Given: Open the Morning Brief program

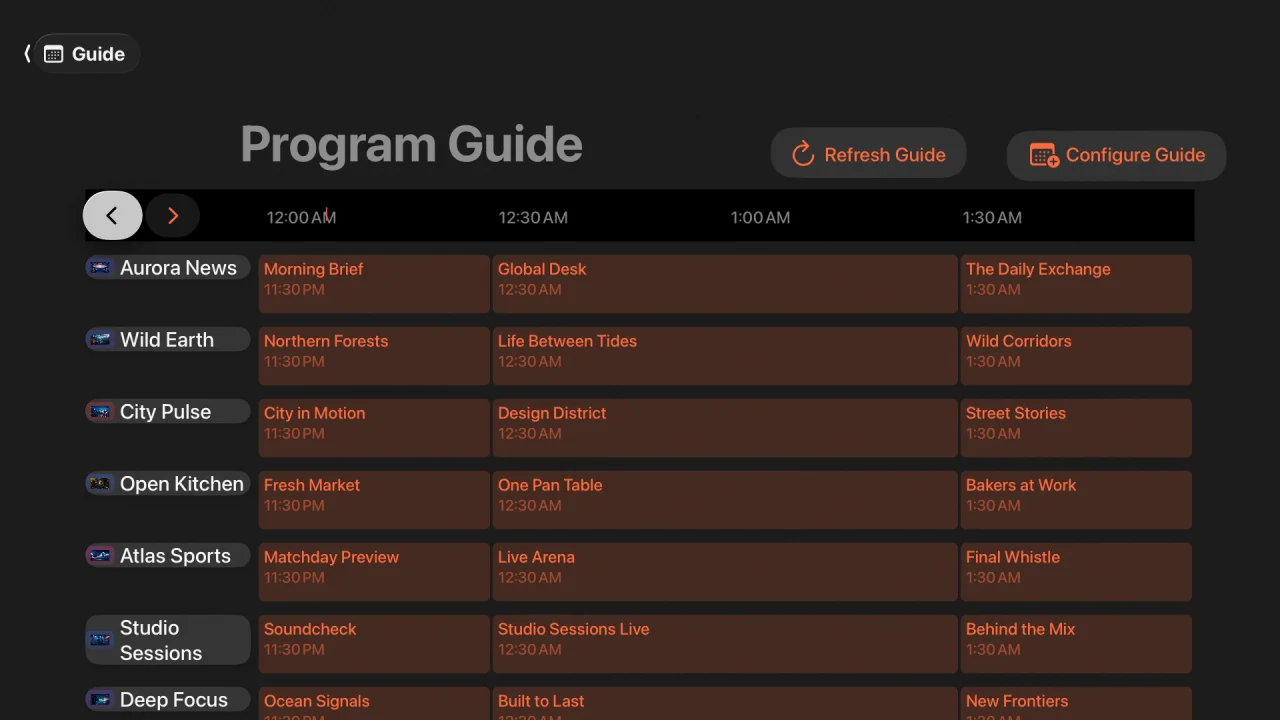Looking at the screenshot, I should click(x=374, y=284).
